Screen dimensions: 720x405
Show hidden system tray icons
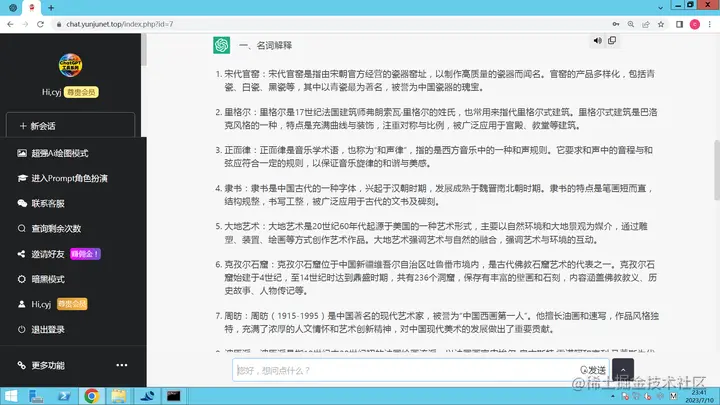(x=613, y=396)
